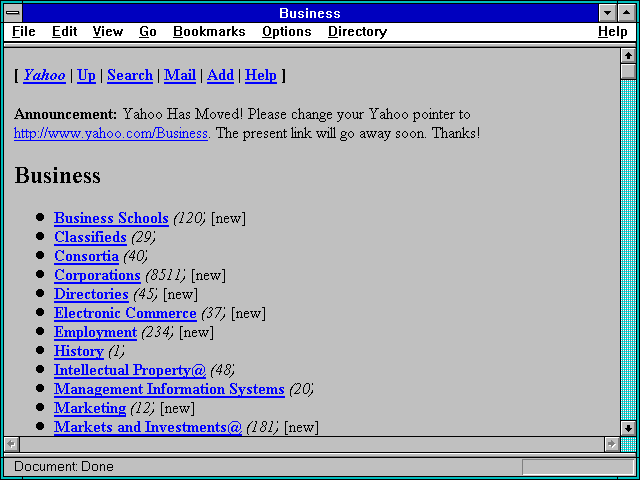Click the (234) count next to Employment

pyautogui.click(x=157, y=333)
